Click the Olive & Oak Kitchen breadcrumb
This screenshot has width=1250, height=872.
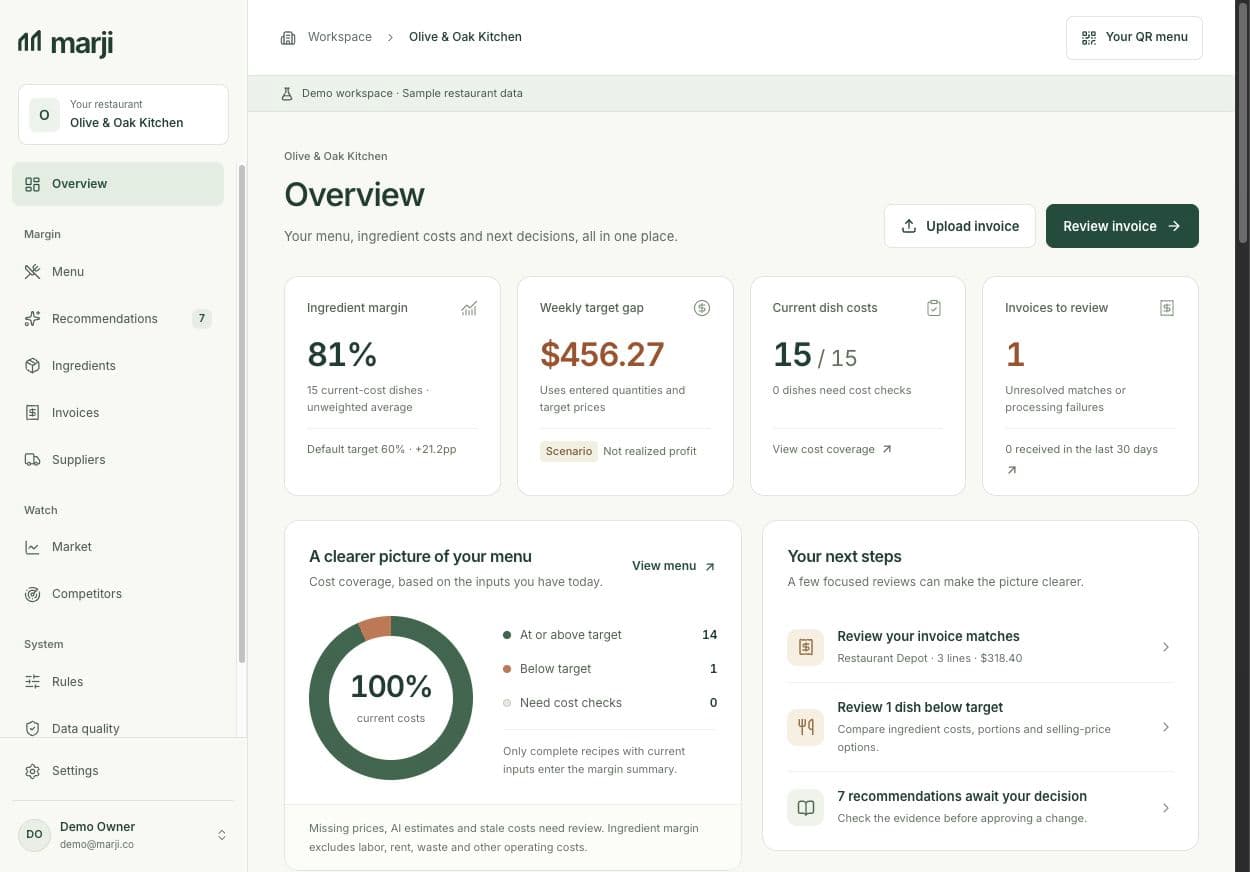tap(465, 37)
